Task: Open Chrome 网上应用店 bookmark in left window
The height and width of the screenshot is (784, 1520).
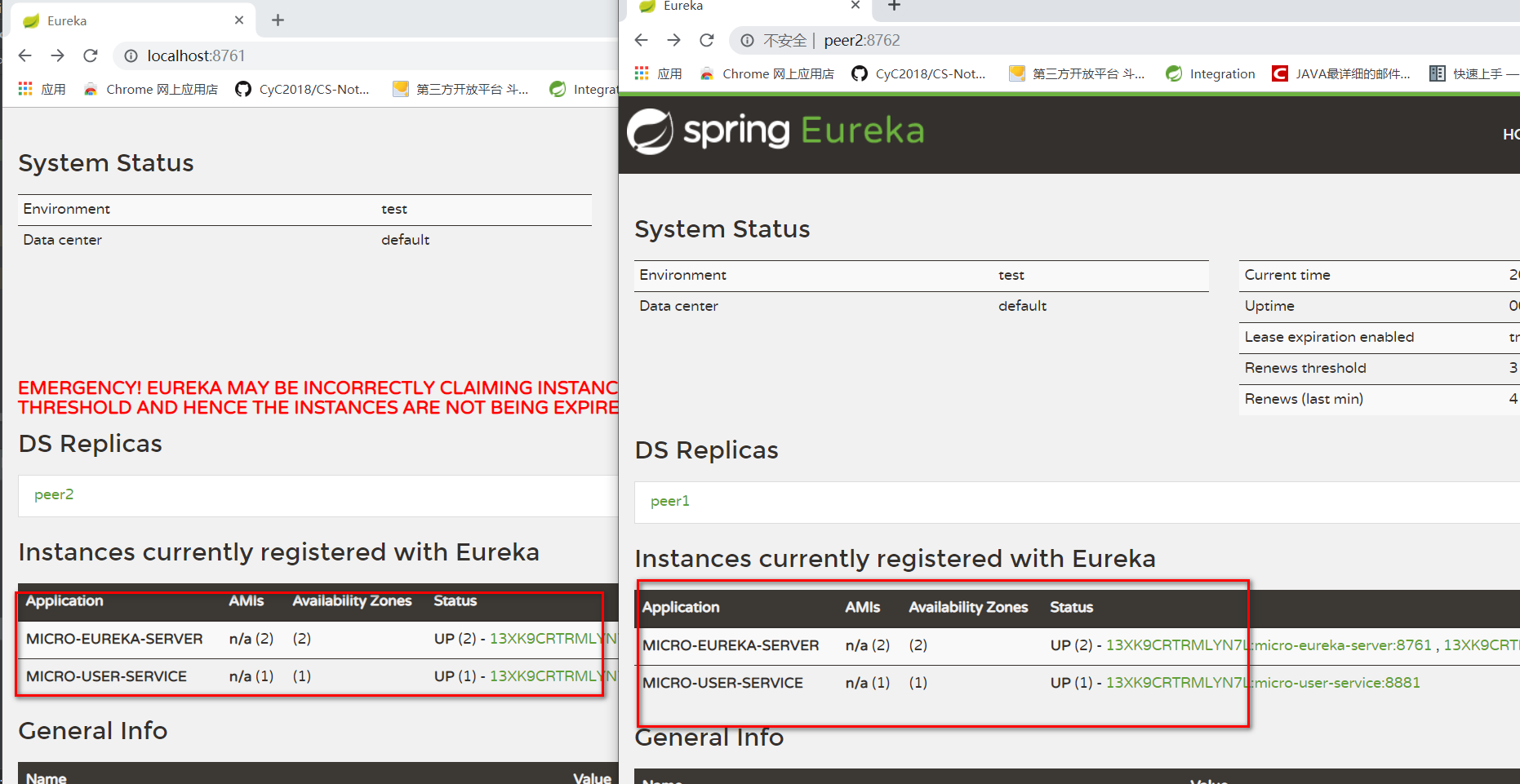Action: tap(151, 89)
